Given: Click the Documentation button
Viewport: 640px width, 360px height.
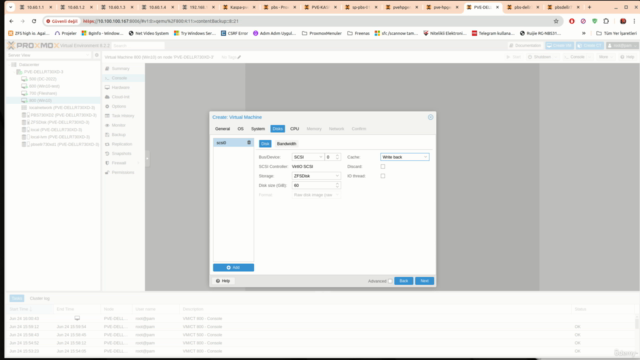Looking at the screenshot, I should tap(525, 45).
